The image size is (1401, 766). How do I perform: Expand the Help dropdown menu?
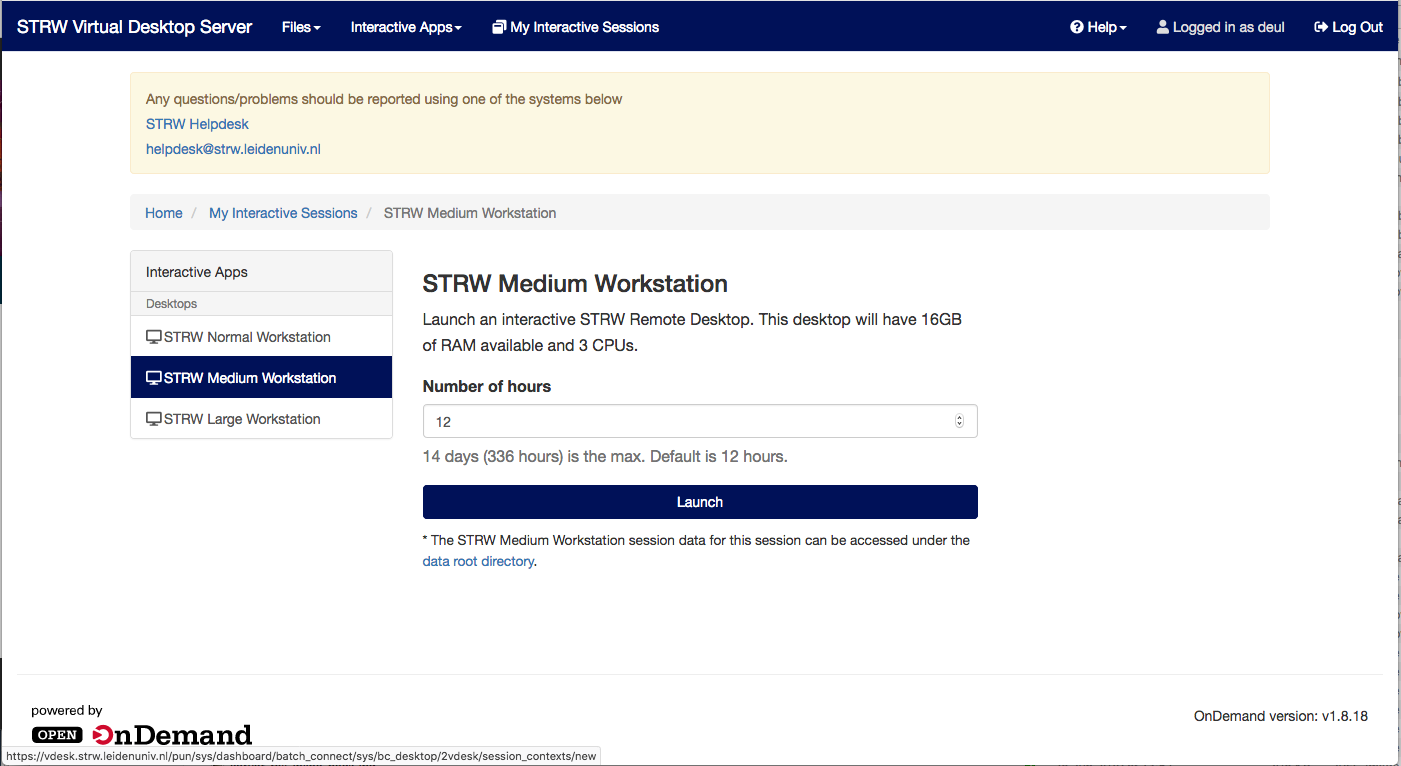tap(1099, 27)
